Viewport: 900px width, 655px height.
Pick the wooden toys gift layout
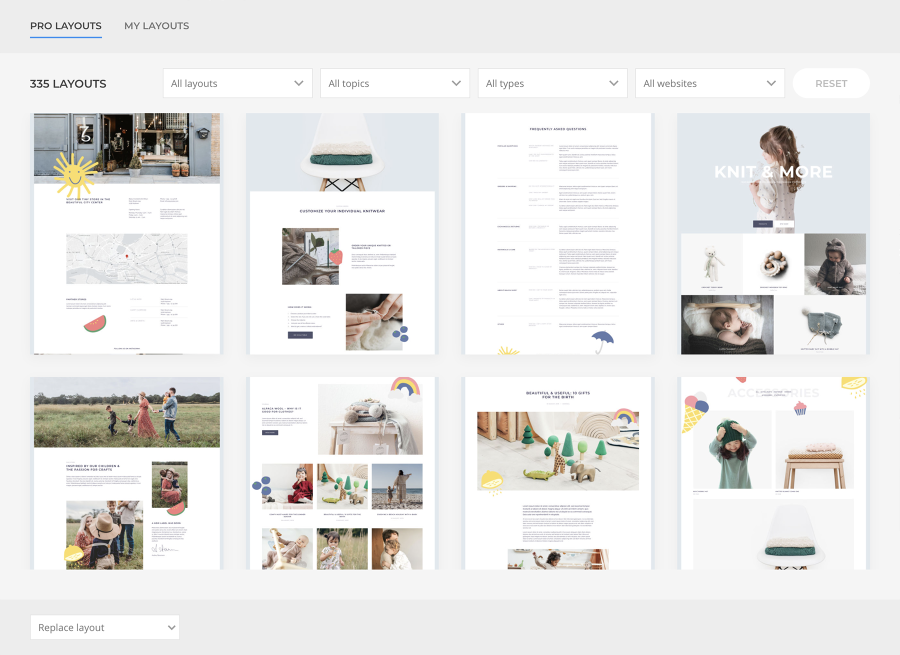coord(558,474)
